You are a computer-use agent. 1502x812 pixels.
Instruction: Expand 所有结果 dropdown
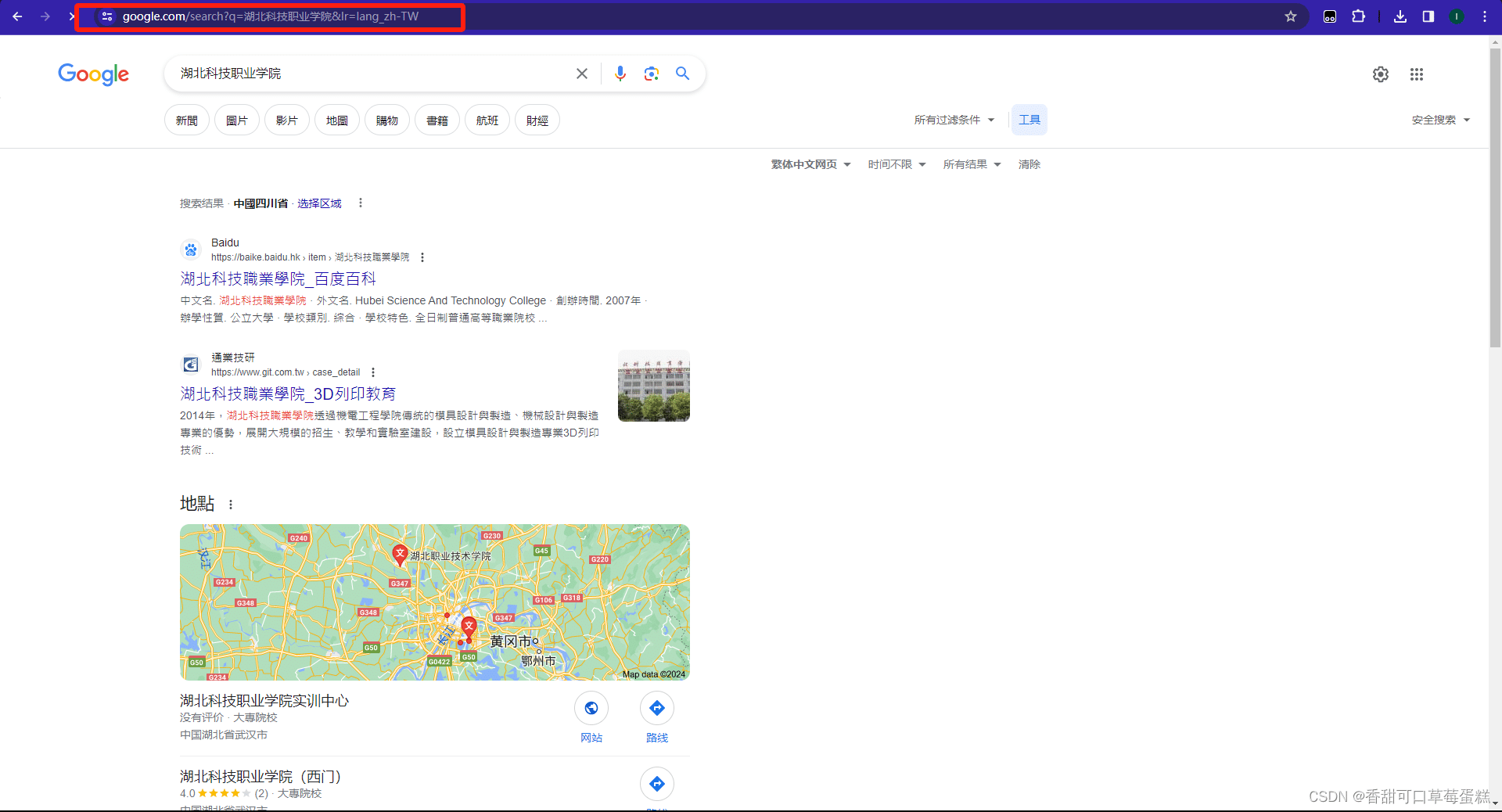click(x=972, y=164)
